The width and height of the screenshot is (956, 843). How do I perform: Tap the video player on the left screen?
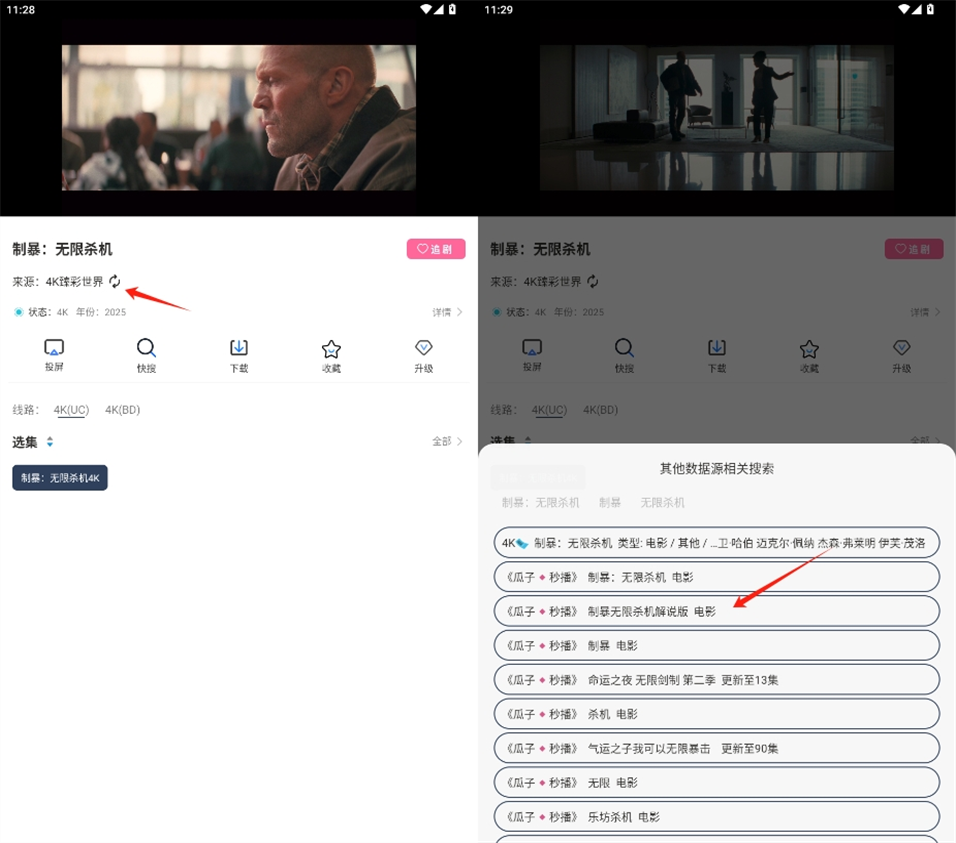pyautogui.click(x=239, y=118)
